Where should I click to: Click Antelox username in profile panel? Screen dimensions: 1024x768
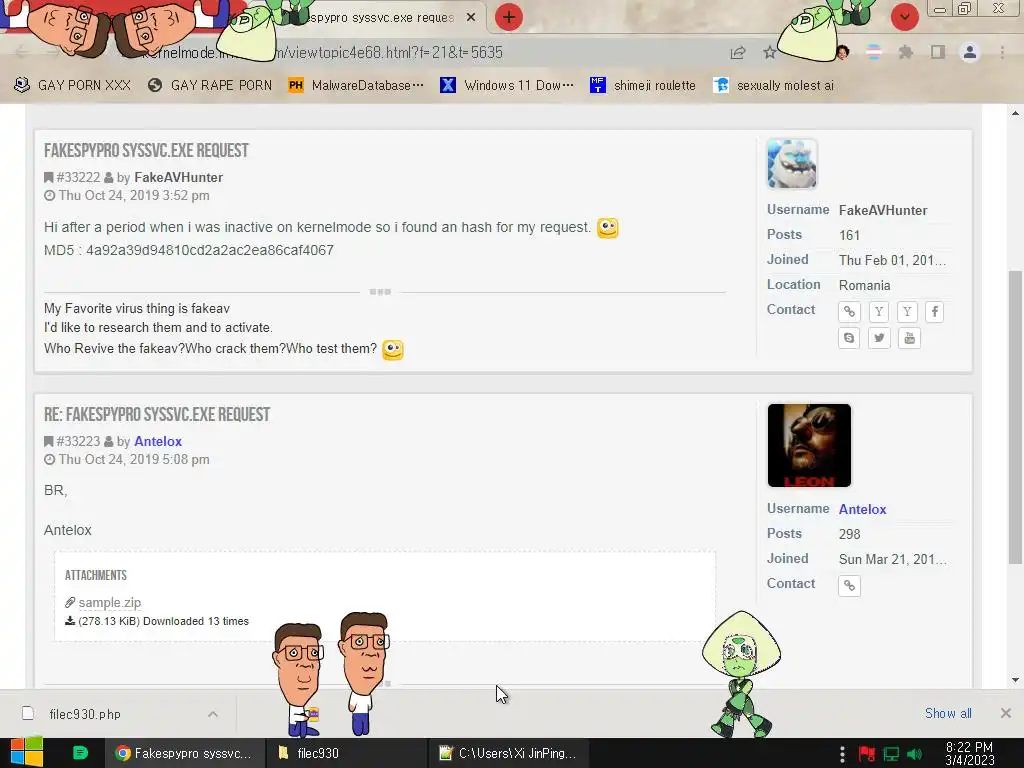(x=862, y=509)
